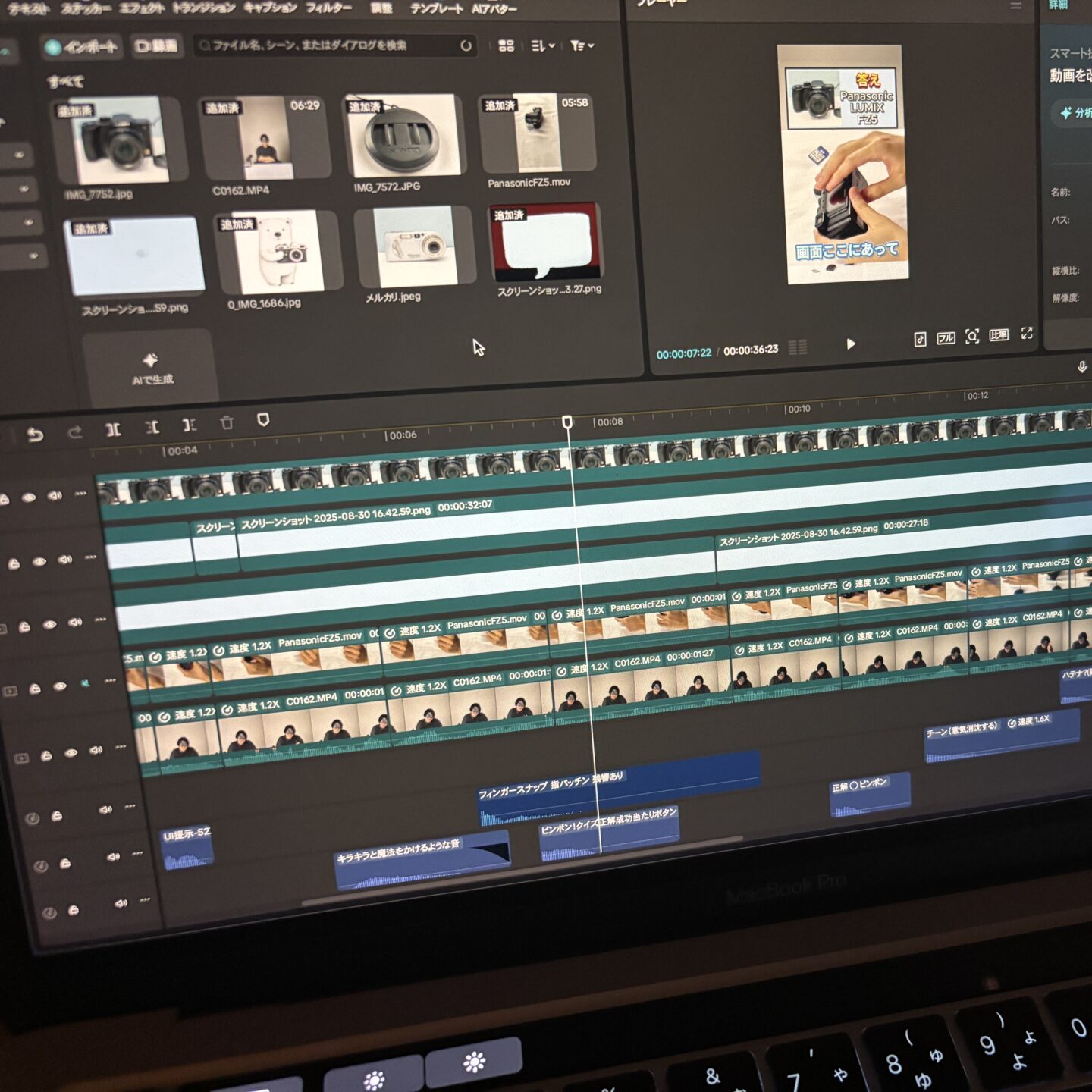Click the trash delete icon
This screenshot has height=1092, width=1092.
[227, 422]
